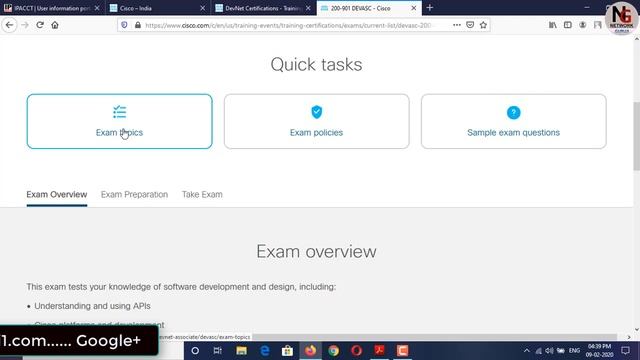This screenshot has width=640, height=360.
Task: Open page actions three-dot menu
Action: click(457, 25)
